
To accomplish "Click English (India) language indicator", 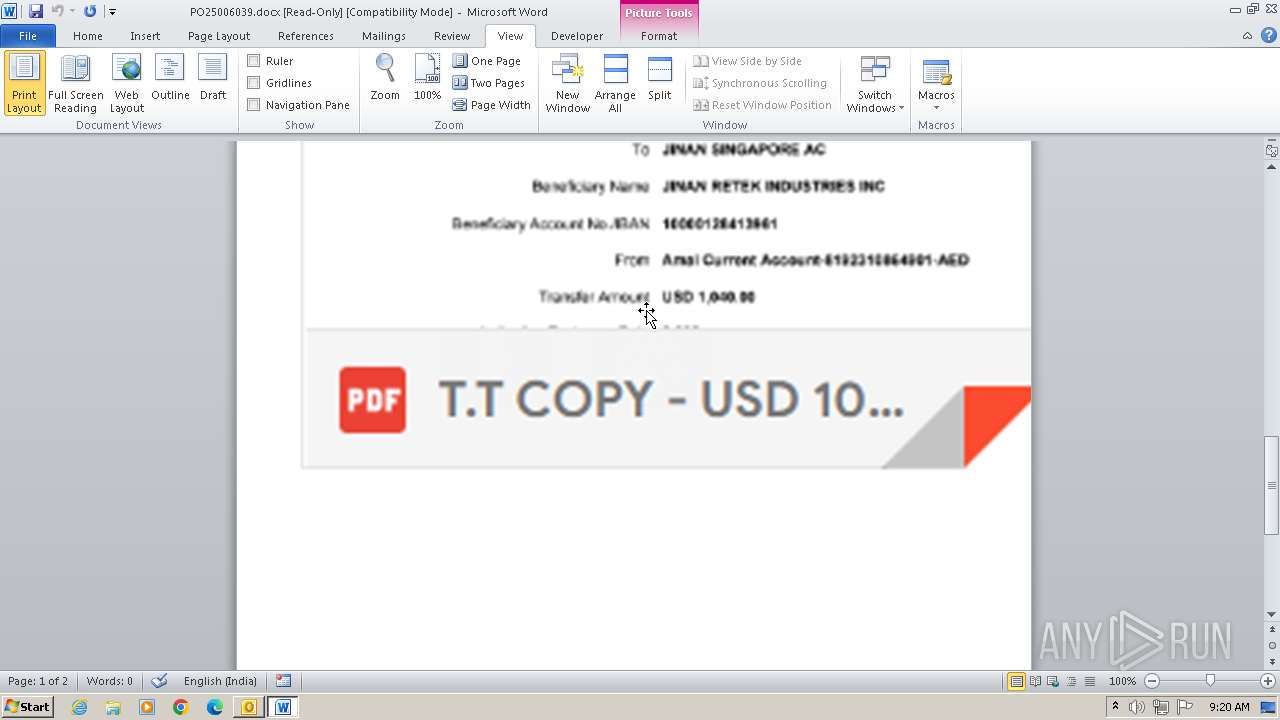I will tap(220, 681).
